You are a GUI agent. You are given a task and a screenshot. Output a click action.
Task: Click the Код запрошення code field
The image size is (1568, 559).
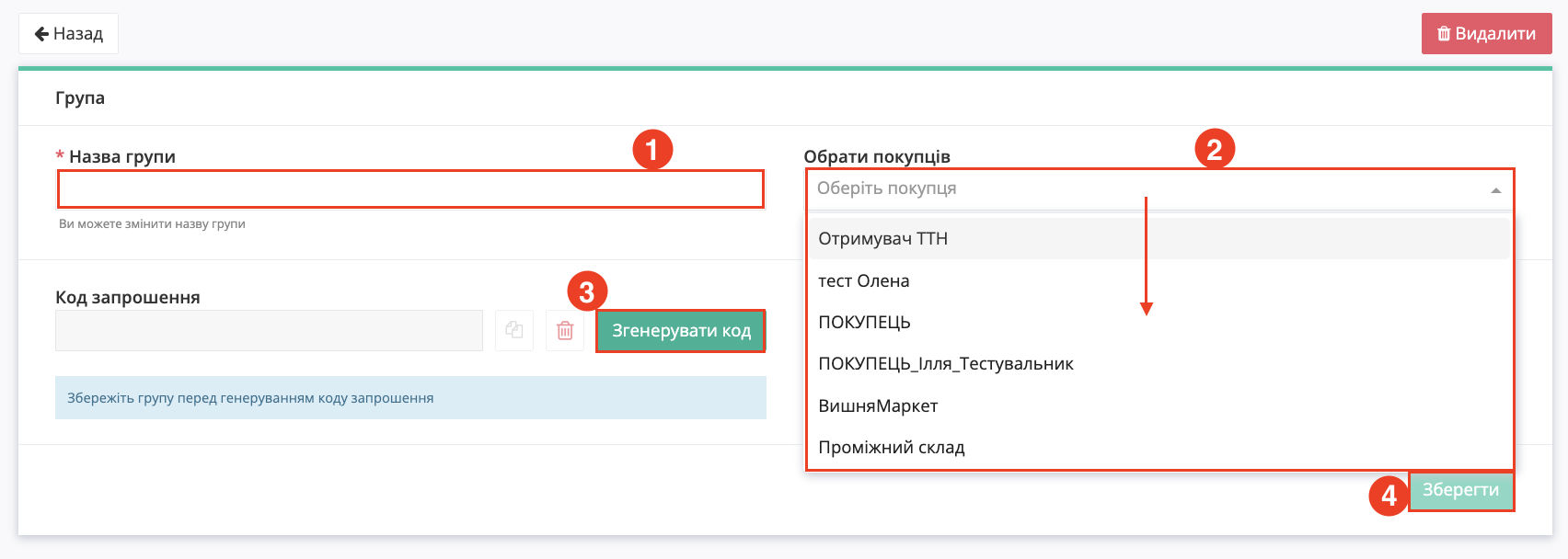coord(269,331)
